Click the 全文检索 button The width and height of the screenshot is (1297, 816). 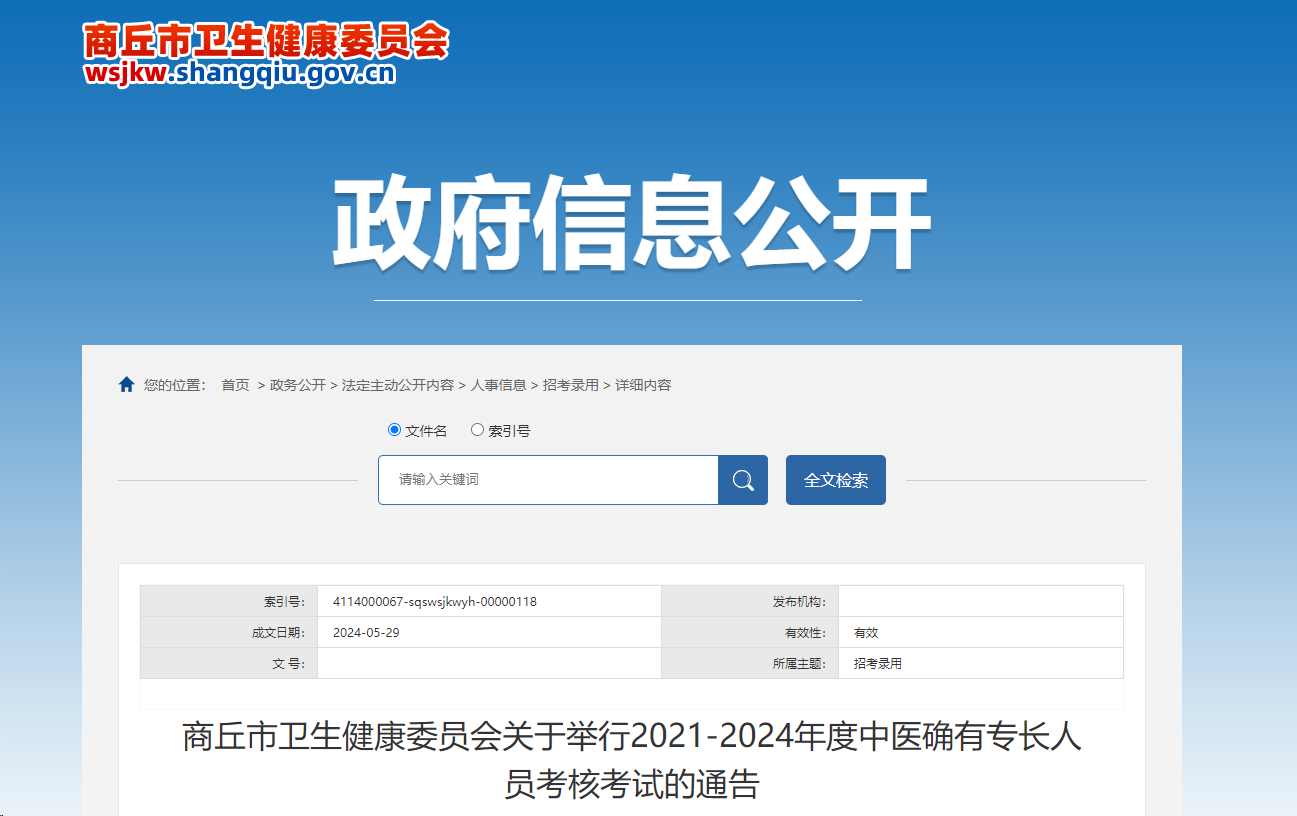coord(836,480)
